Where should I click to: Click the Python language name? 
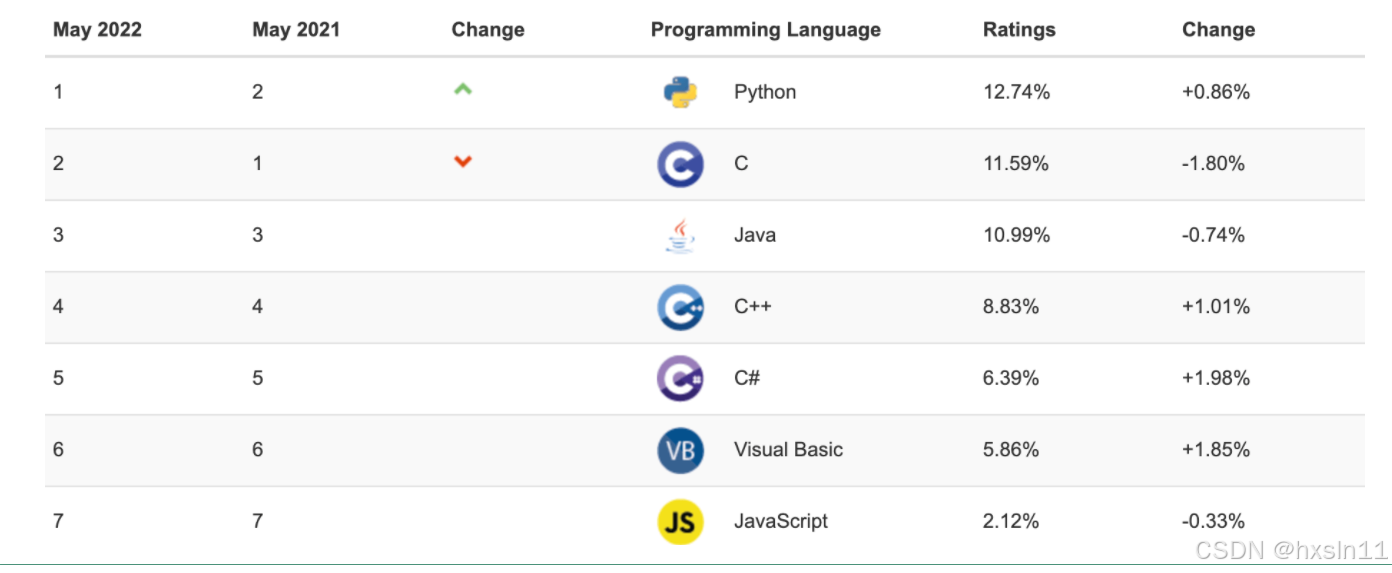(765, 92)
